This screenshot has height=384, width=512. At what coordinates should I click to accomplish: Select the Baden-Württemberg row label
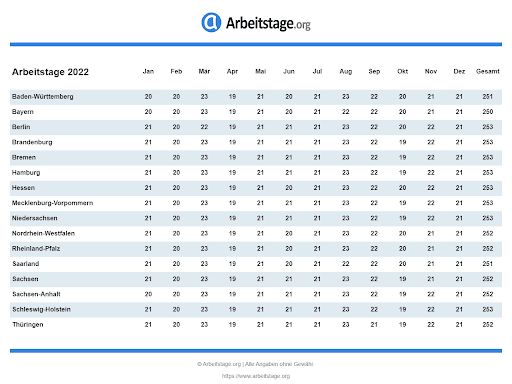pos(43,97)
